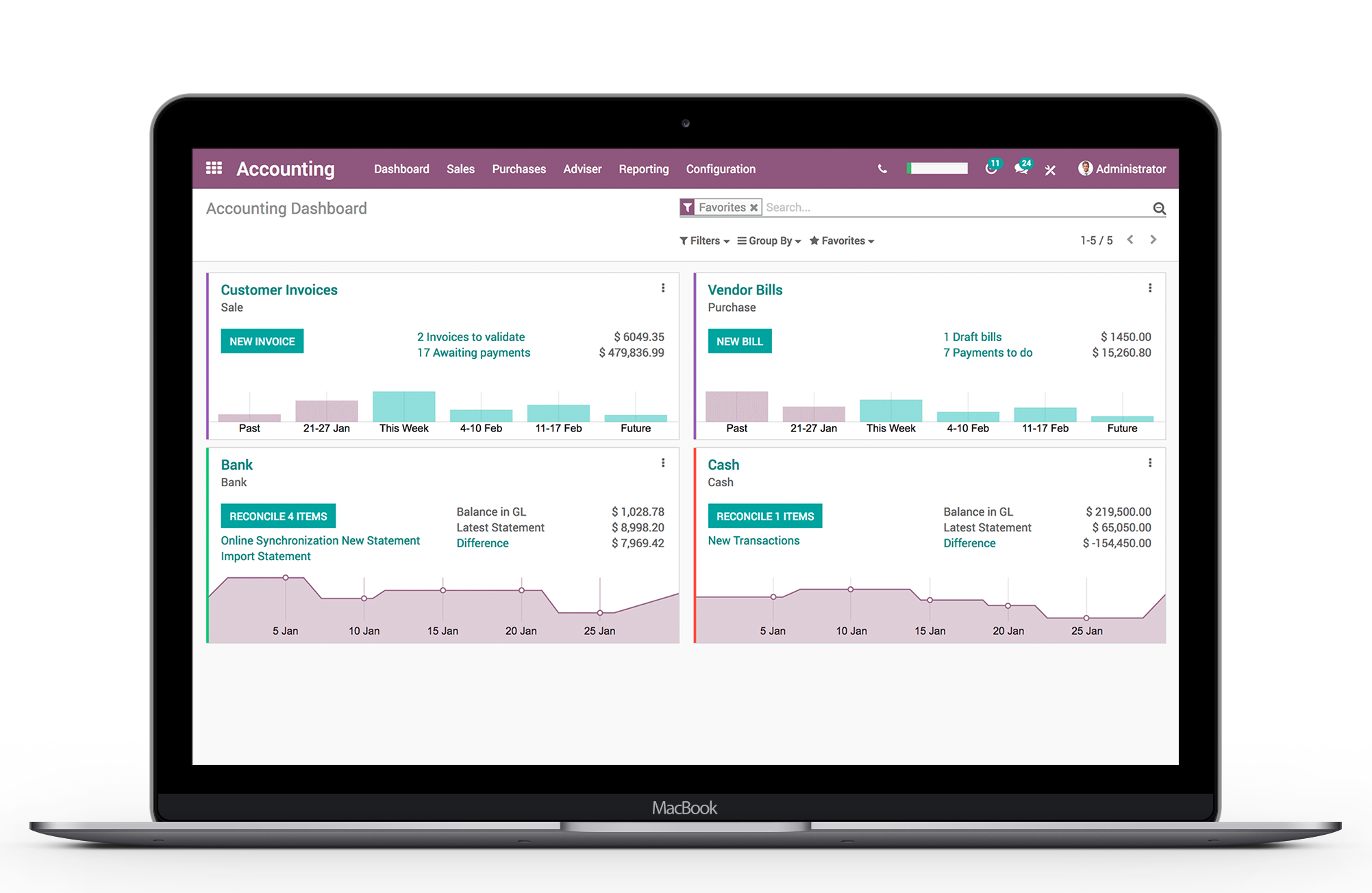The height and width of the screenshot is (893, 1372).
Task: Click the Customer Invoices overflow menu icon
Action: pos(663,288)
